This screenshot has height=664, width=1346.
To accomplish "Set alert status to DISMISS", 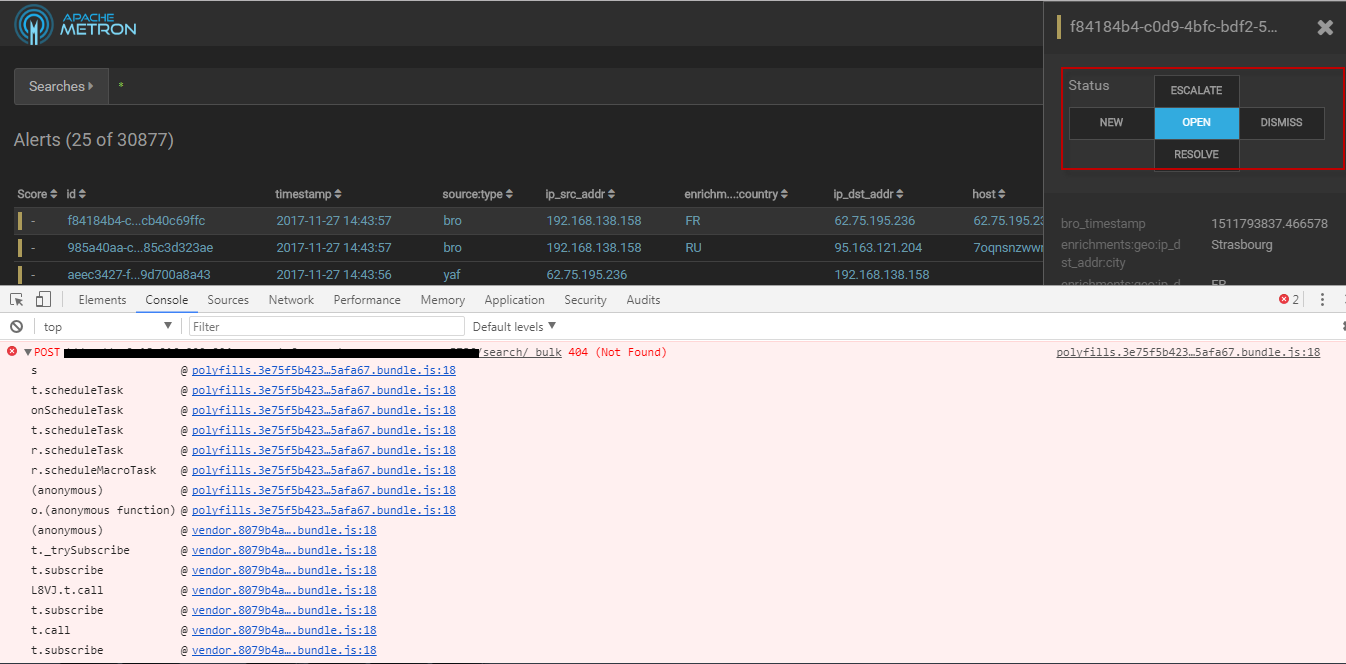I will click(x=1281, y=123).
